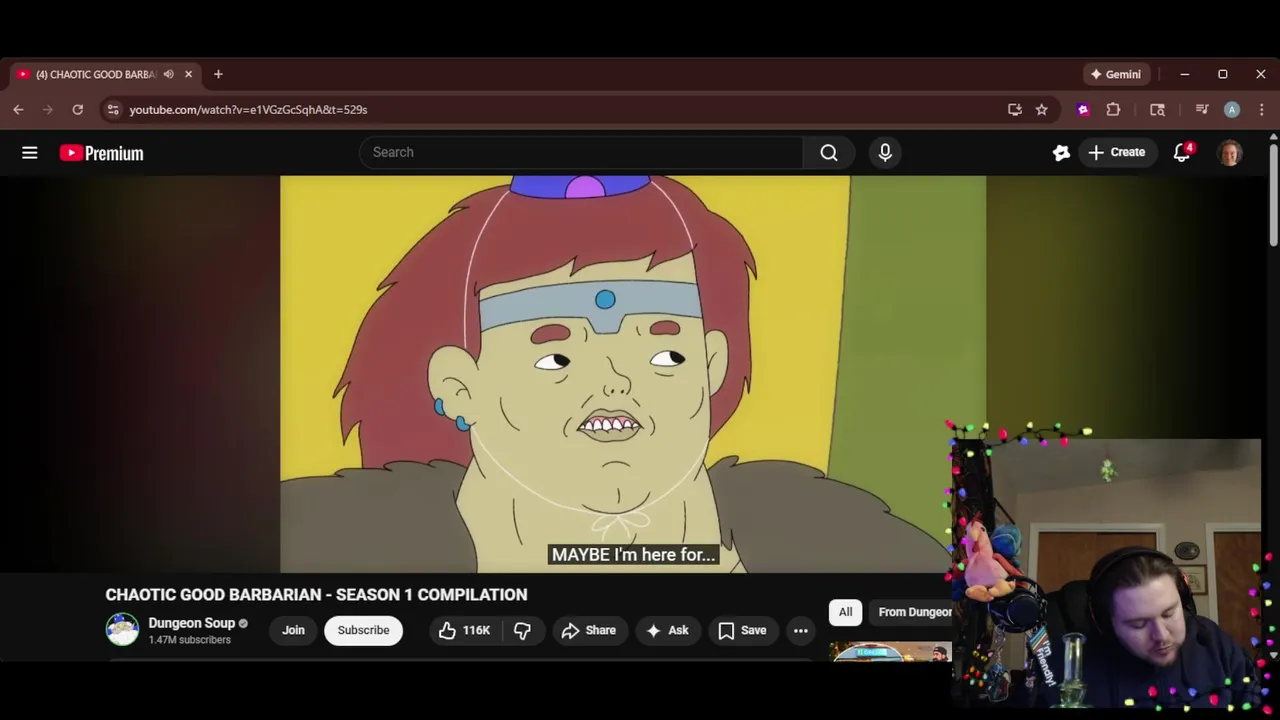Click install/cast screen icon in address bar
The image size is (1280, 720).
1015,110
